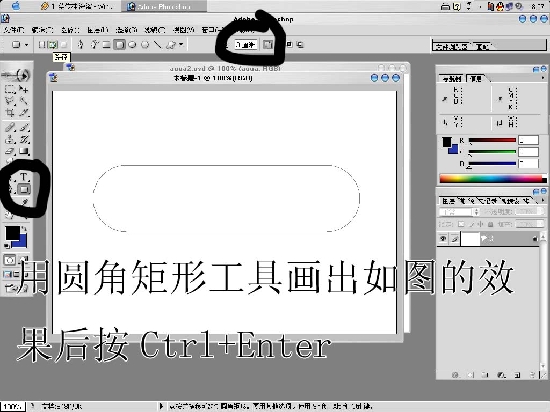Toggle the layer visibility eye icon

443,239
